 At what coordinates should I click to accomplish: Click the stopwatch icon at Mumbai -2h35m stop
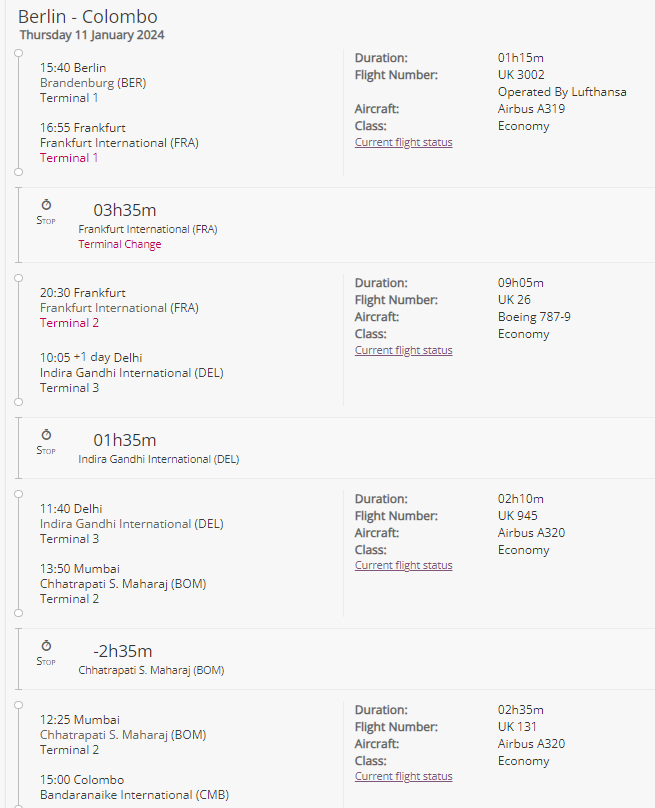46,646
